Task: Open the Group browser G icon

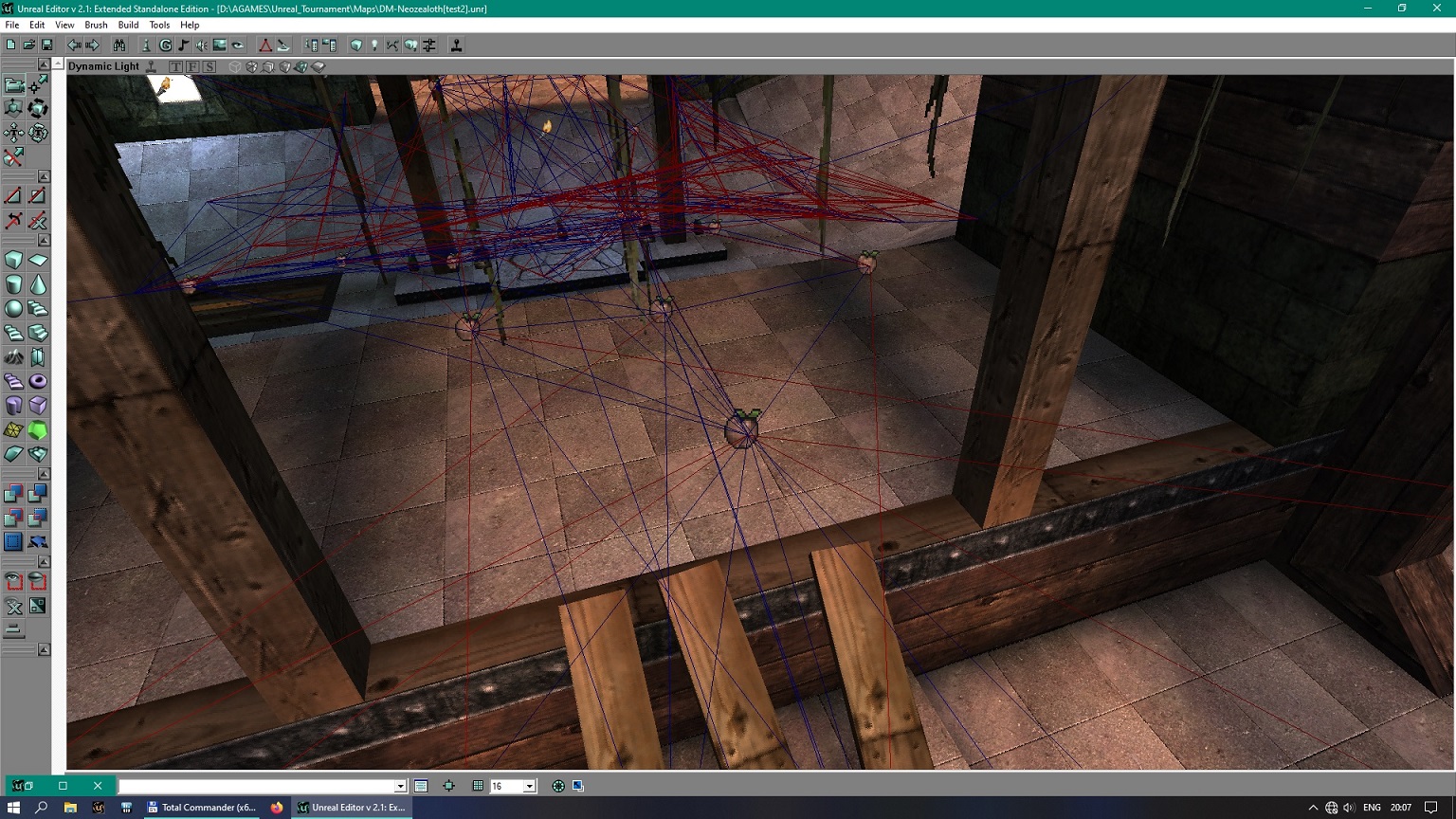Action: [165, 45]
